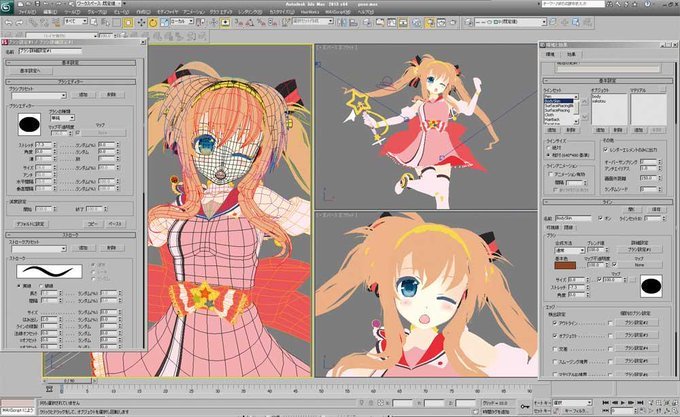Open ファイル(F) menu
The height and width of the screenshot is (417, 680).
coord(27,12)
